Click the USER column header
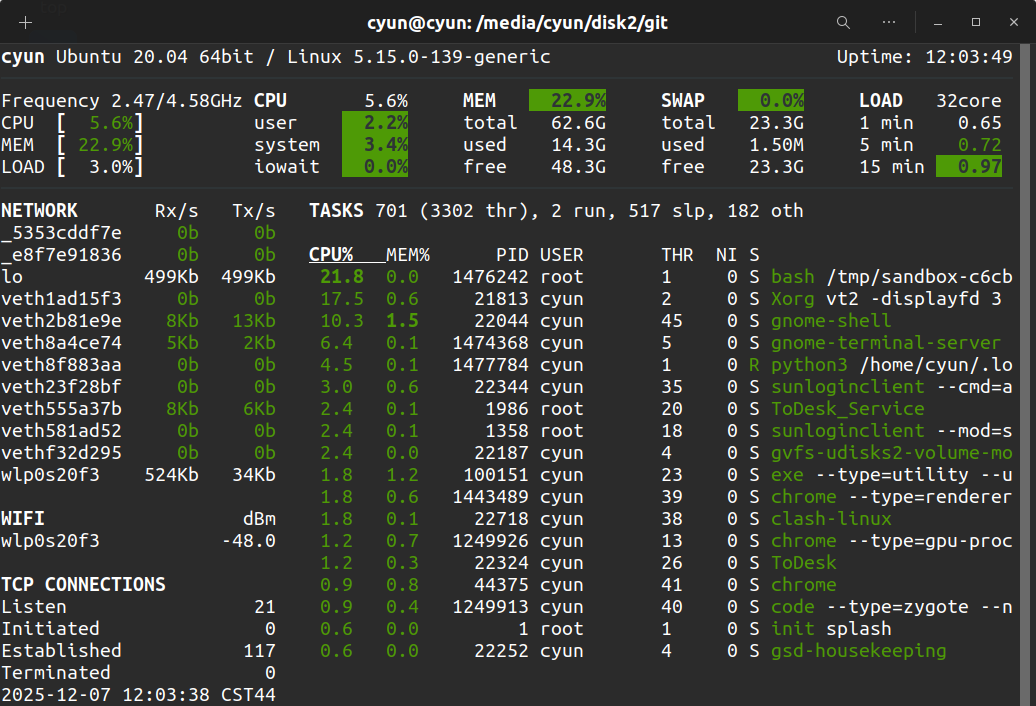Viewport: 1036px width, 706px height. coord(562,255)
